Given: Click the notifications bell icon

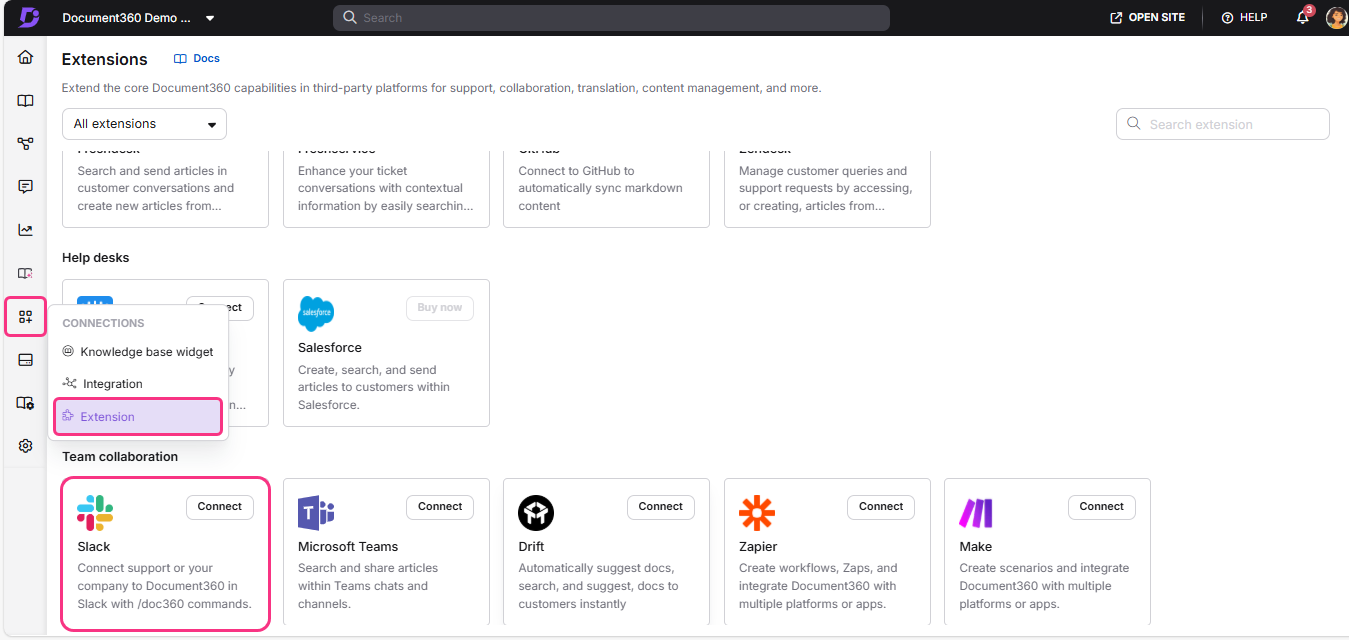Looking at the screenshot, I should point(1302,18).
